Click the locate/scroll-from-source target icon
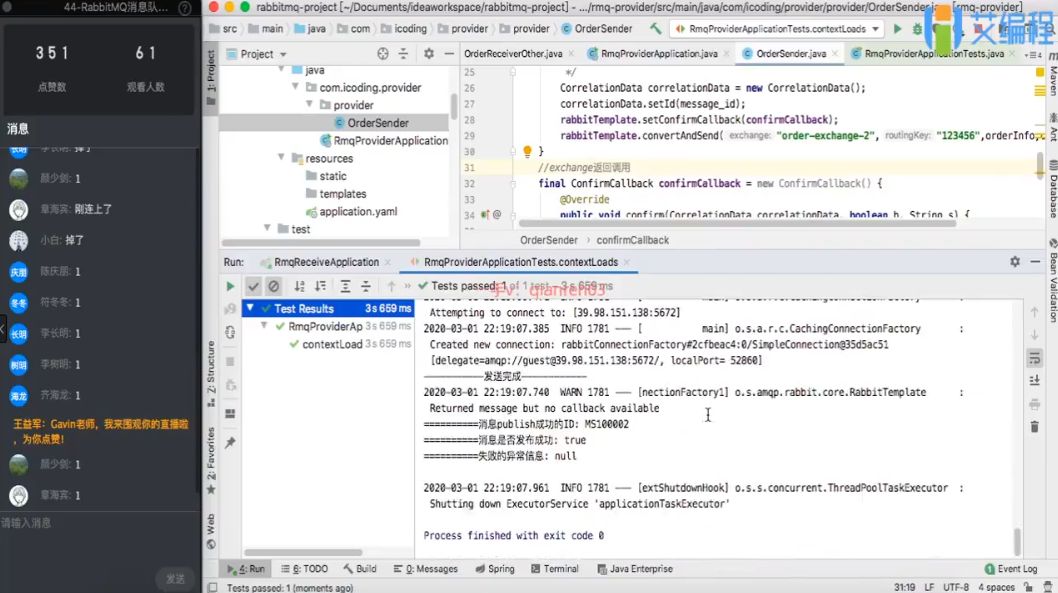Screen dimensions: 1058x593 coord(383,54)
